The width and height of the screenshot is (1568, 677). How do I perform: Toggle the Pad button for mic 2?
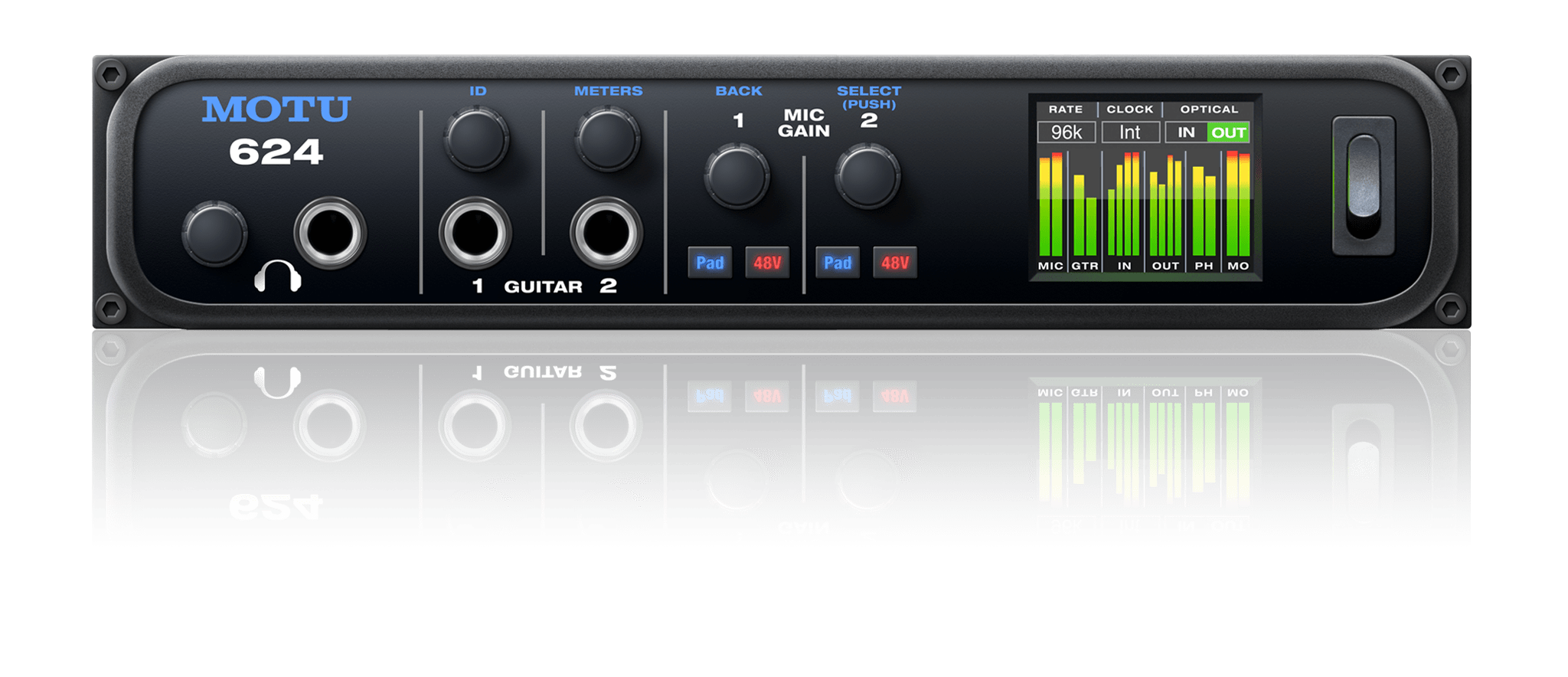pos(838,263)
